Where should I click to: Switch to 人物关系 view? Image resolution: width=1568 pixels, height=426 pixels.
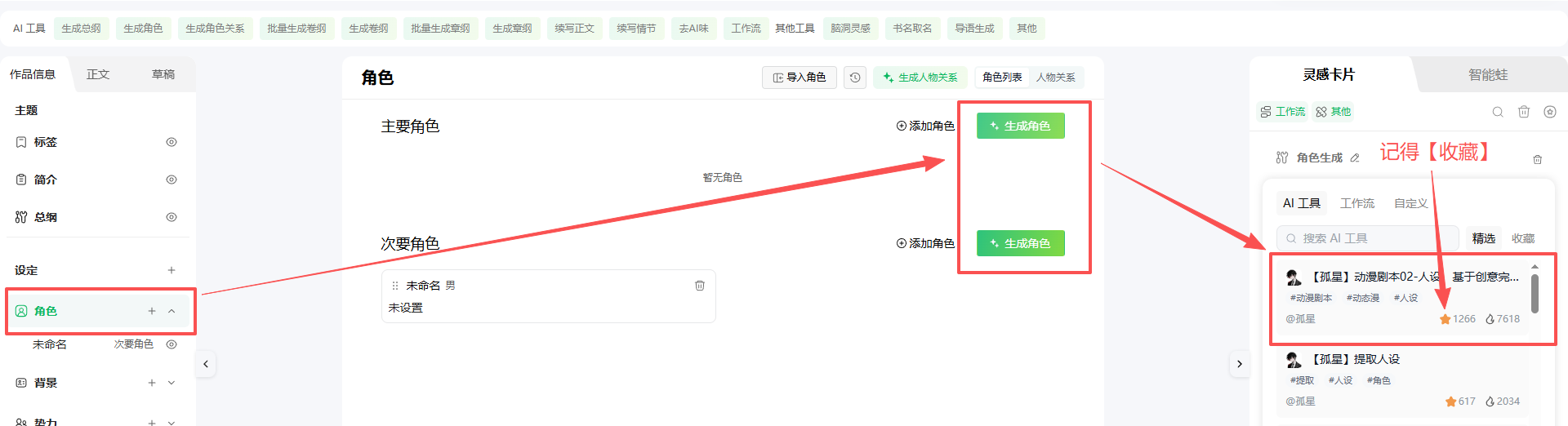tap(1056, 78)
